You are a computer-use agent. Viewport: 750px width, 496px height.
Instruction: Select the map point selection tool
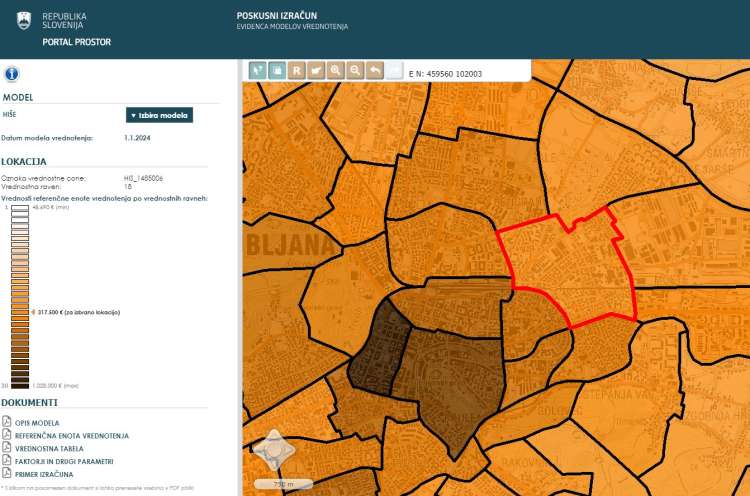tap(257, 71)
